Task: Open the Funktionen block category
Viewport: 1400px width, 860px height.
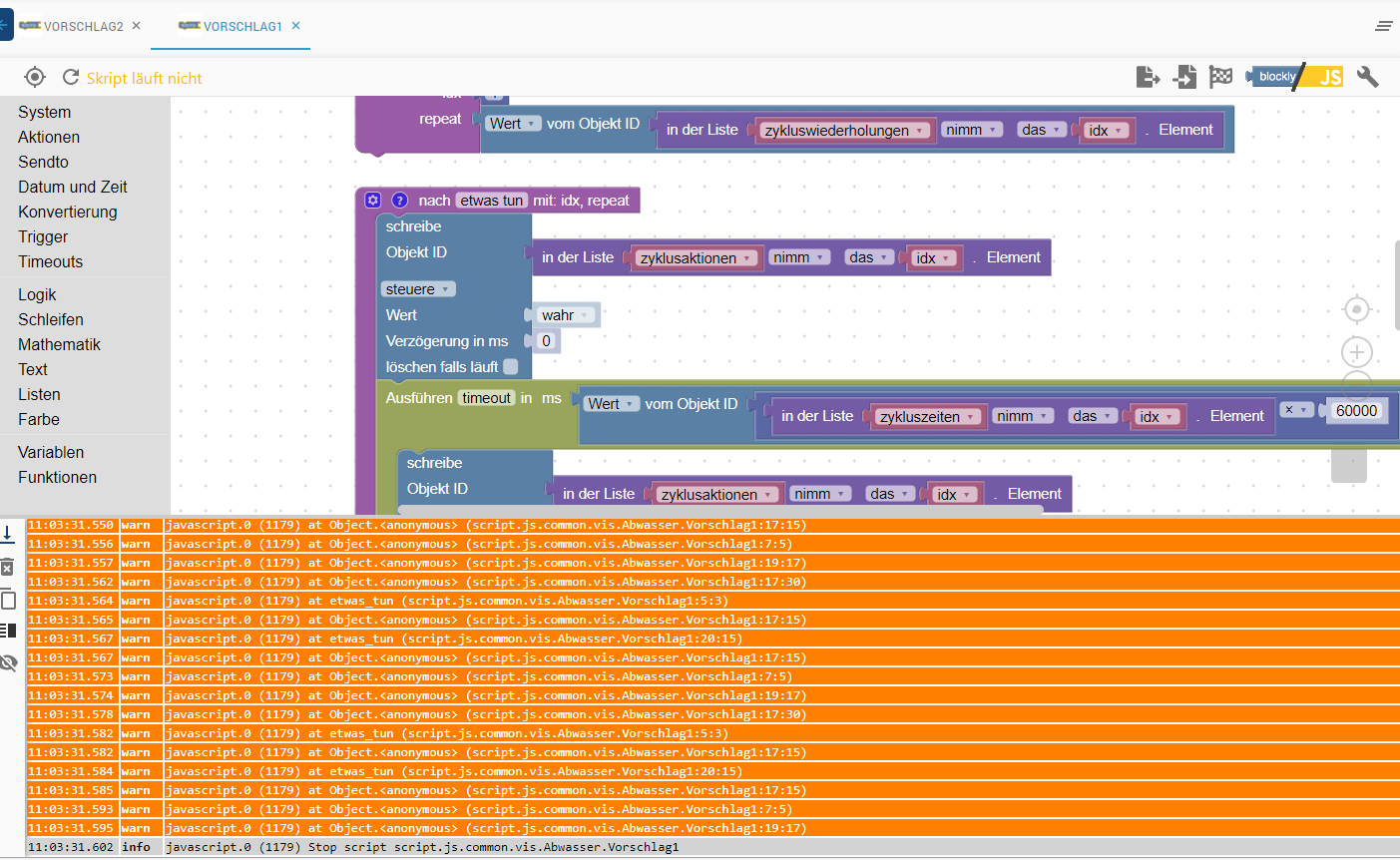Action: [x=57, y=477]
